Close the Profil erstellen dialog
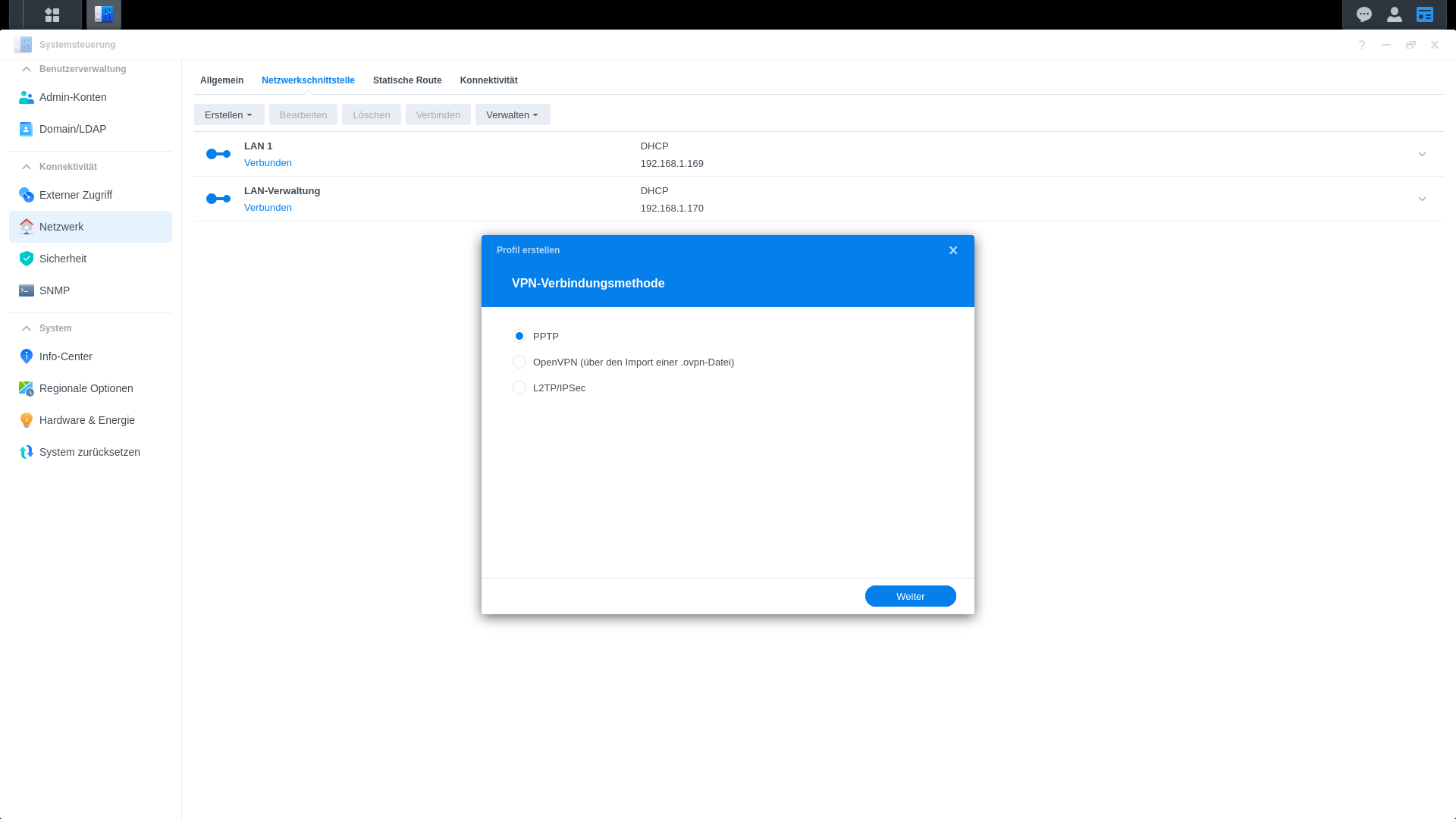 coord(953,250)
